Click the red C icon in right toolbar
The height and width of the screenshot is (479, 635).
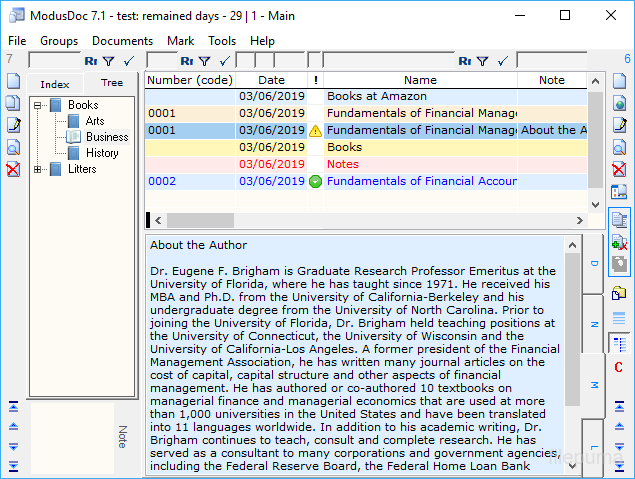point(619,367)
